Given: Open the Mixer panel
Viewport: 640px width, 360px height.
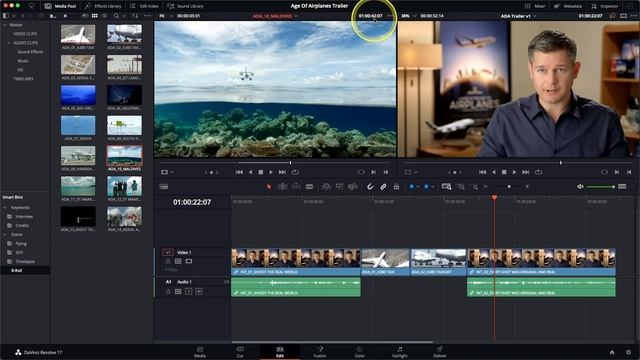Looking at the screenshot, I should pos(535,6).
